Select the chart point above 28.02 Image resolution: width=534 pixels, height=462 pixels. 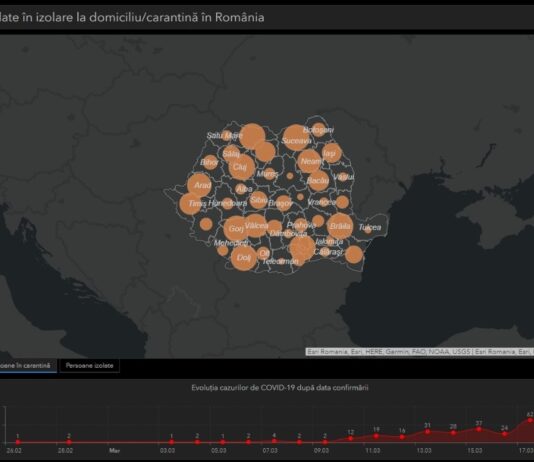click(69, 442)
